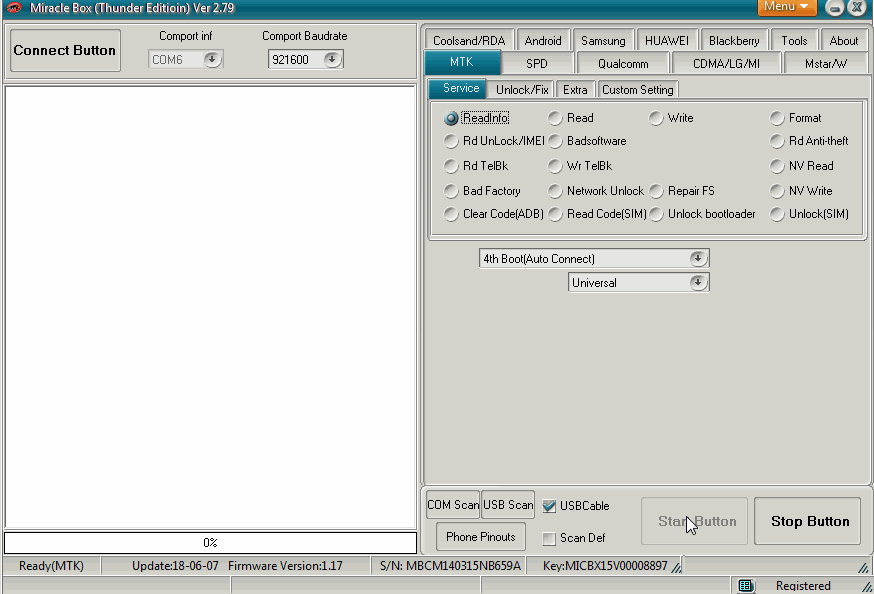Viewport: 874px width, 594px height.
Task: Select the Wr TelBk radio option
Action: coord(555,166)
